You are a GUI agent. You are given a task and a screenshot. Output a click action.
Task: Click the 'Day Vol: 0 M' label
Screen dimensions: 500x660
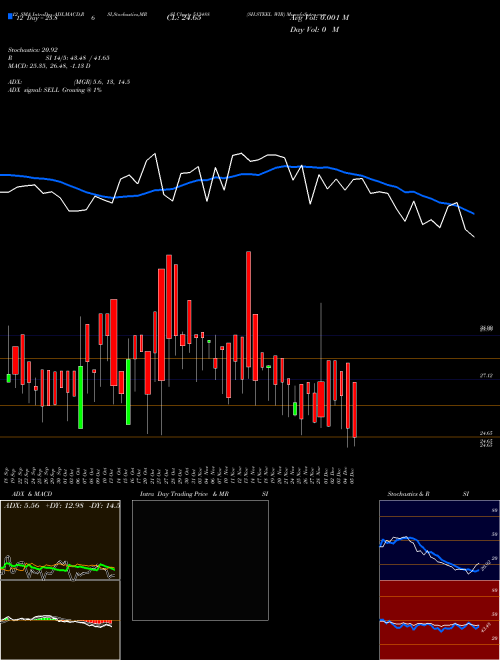tap(314, 30)
